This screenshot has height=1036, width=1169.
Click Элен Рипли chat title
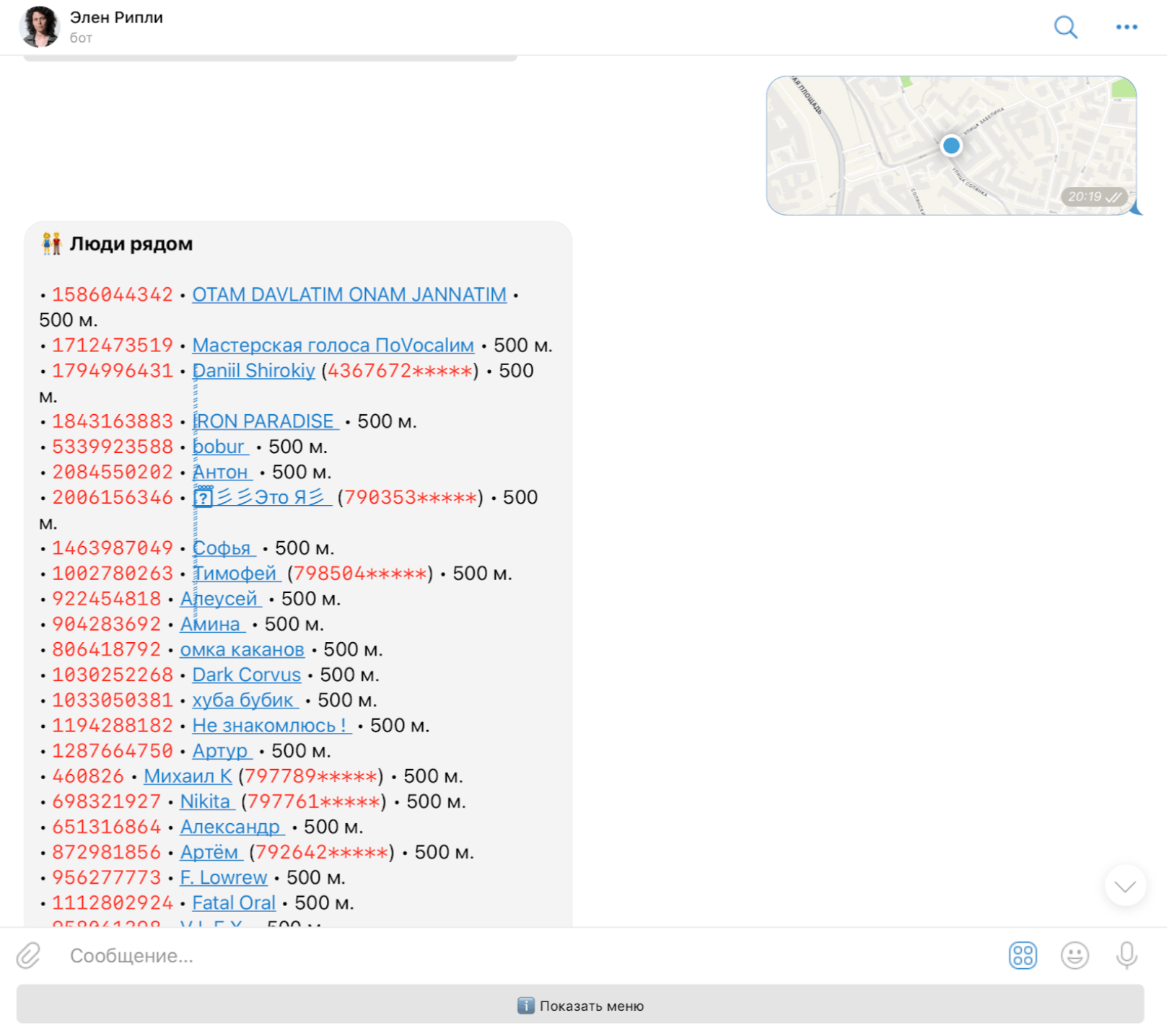point(116,17)
